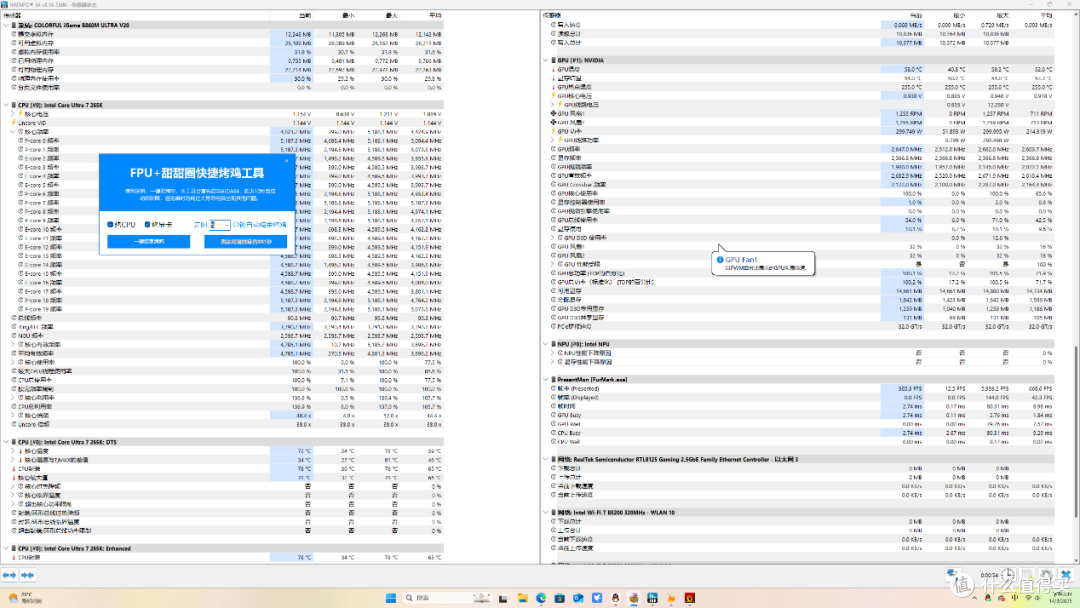Screen dimensions: 1080x608
Task: Click the one-key start stress test button
Action: (x=148, y=242)
